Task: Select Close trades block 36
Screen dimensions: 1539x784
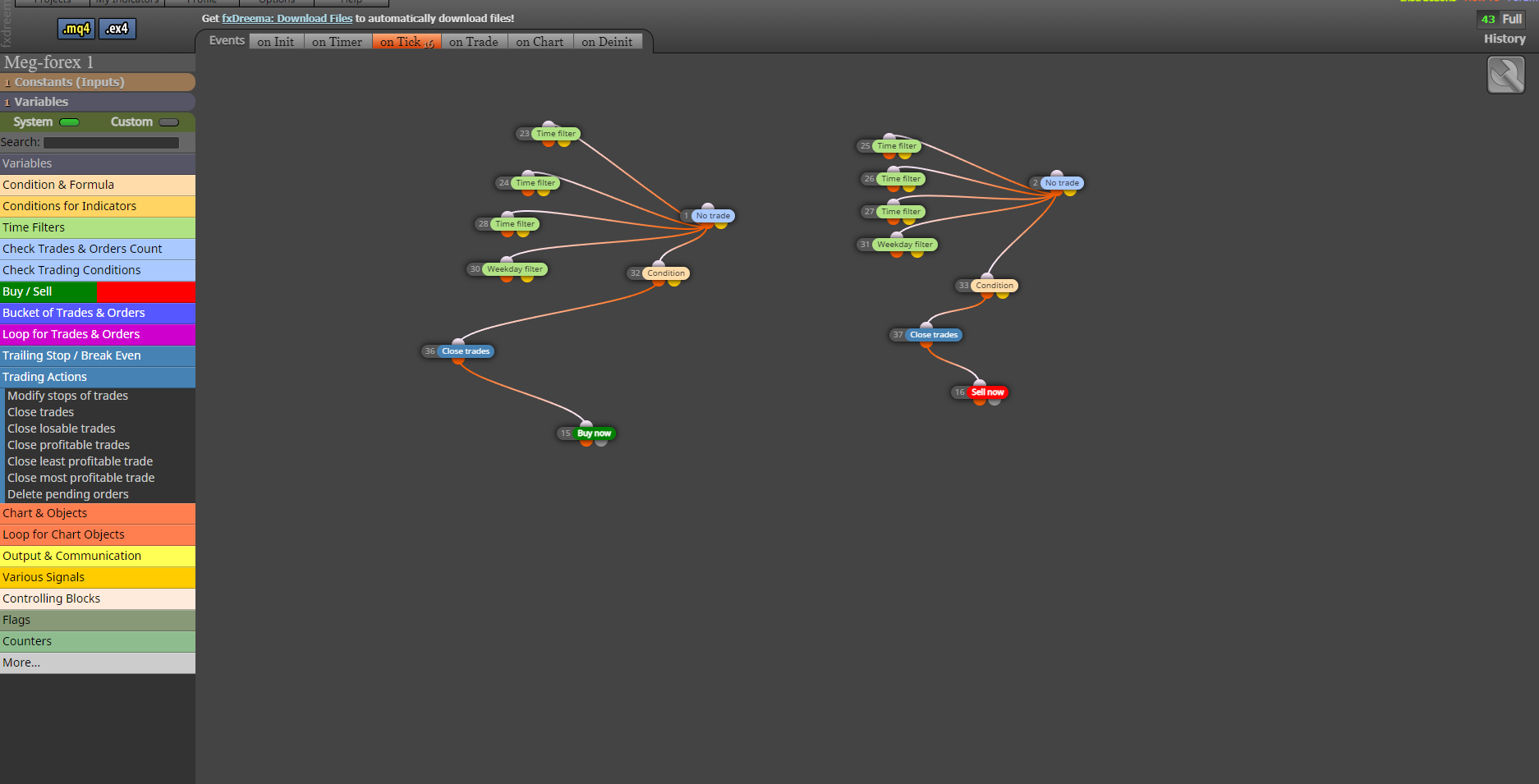Action: [x=466, y=351]
